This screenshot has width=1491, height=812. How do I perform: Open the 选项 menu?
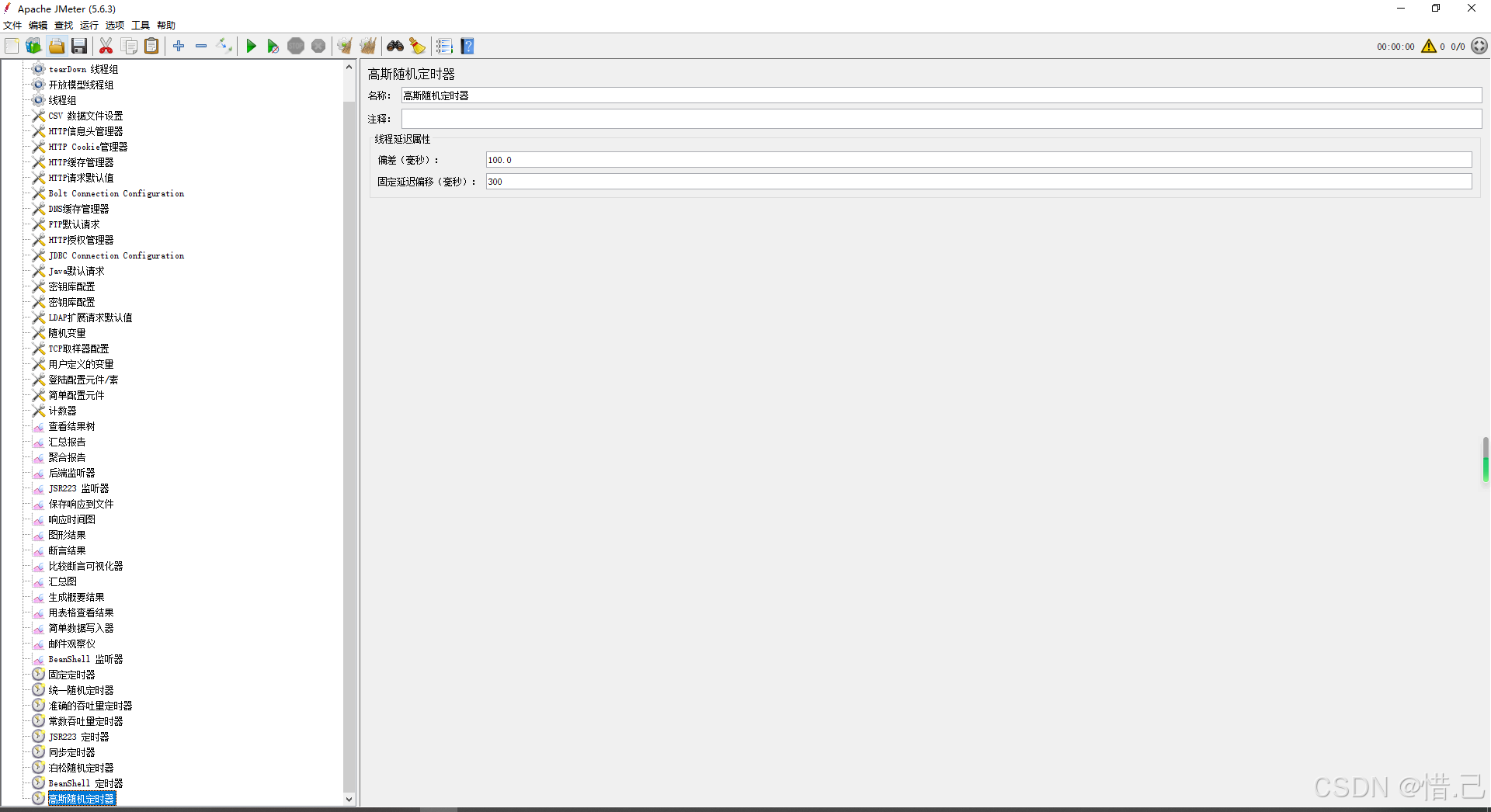pyautogui.click(x=115, y=26)
